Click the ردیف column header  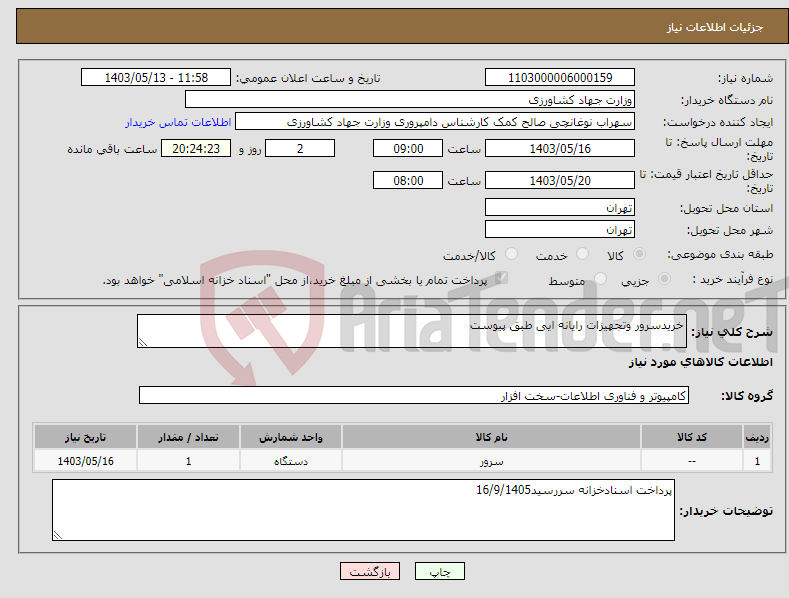coord(757,437)
